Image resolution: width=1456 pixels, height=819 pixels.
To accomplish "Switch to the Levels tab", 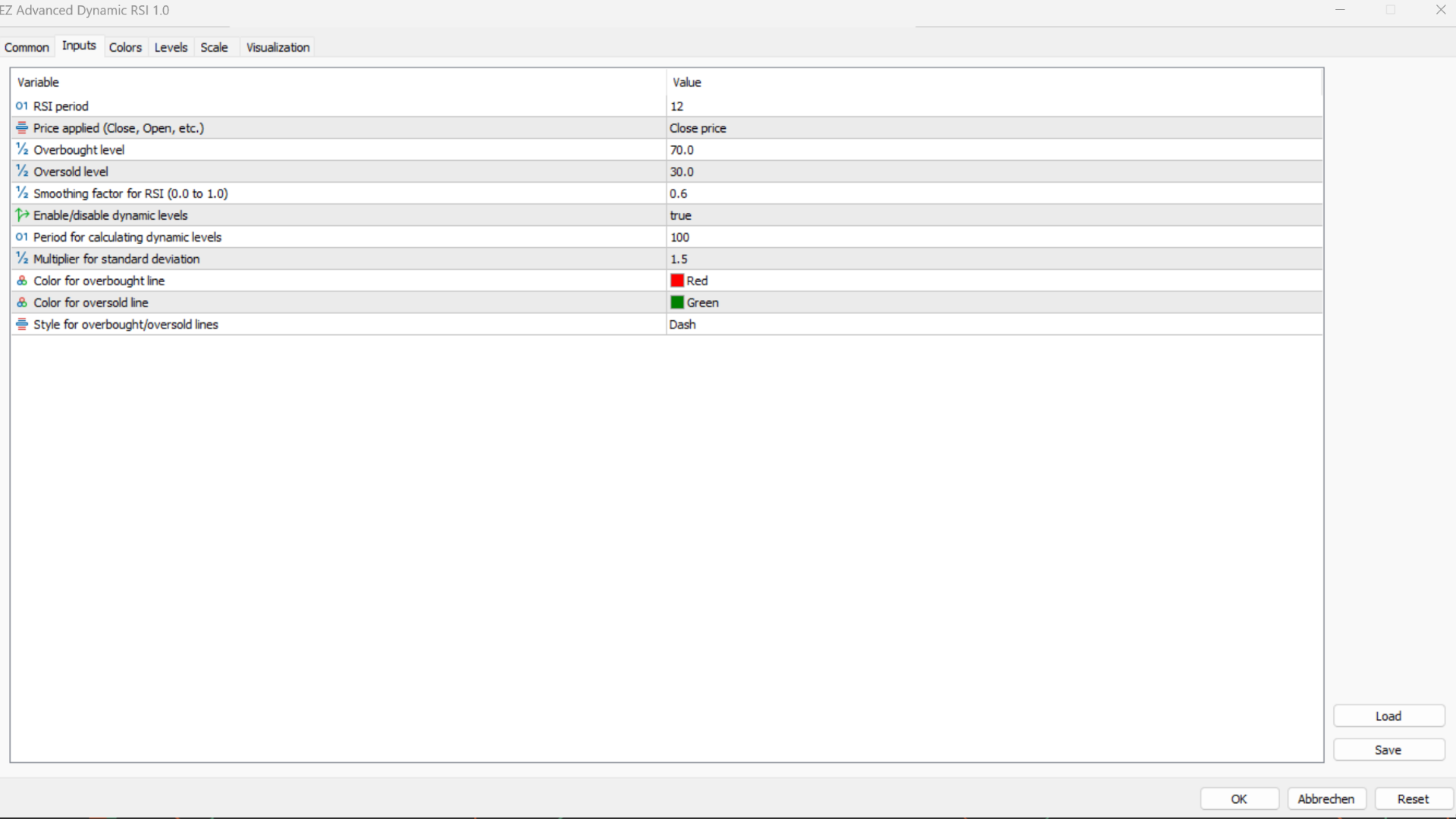I will pyautogui.click(x=171, y=47).
